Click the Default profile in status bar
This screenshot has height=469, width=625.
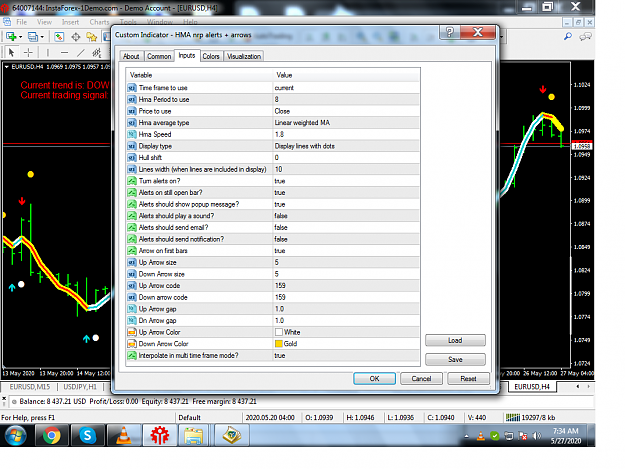pyautogui.click(x=189, y=418)
